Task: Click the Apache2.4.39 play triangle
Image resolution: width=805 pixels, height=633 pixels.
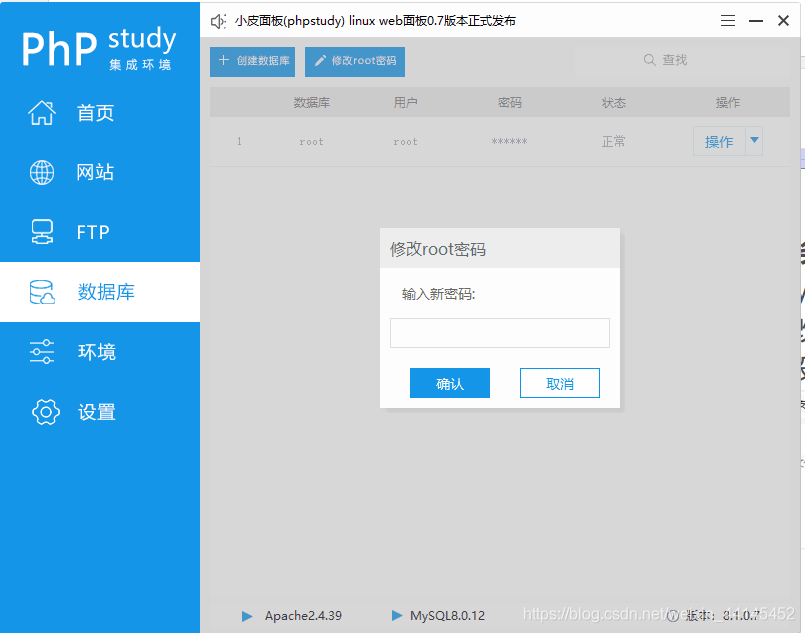Action: pyautogui.click(x=247, y=616)
